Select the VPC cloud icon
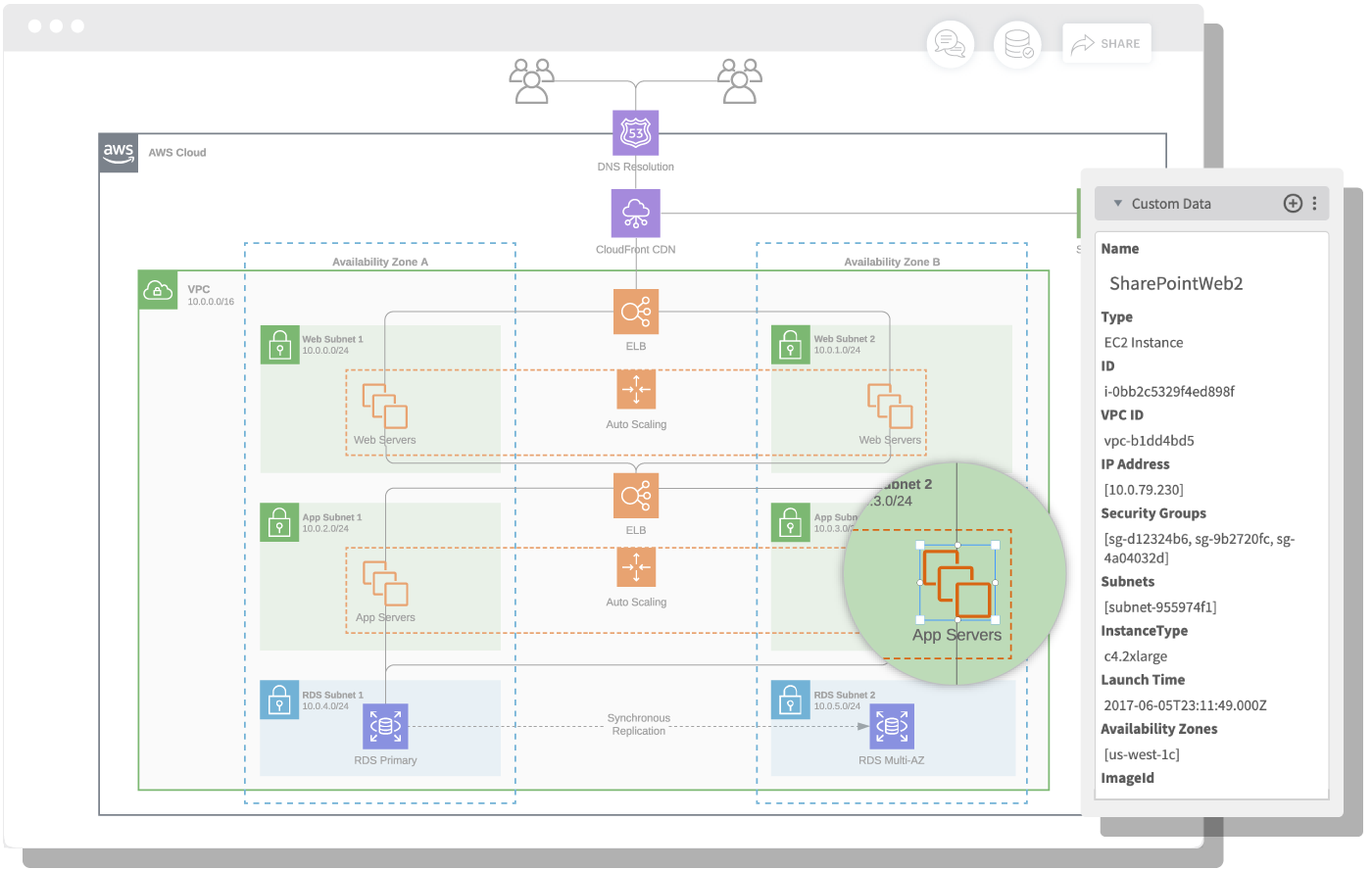The image size is (1372, 870). [158, 291]
